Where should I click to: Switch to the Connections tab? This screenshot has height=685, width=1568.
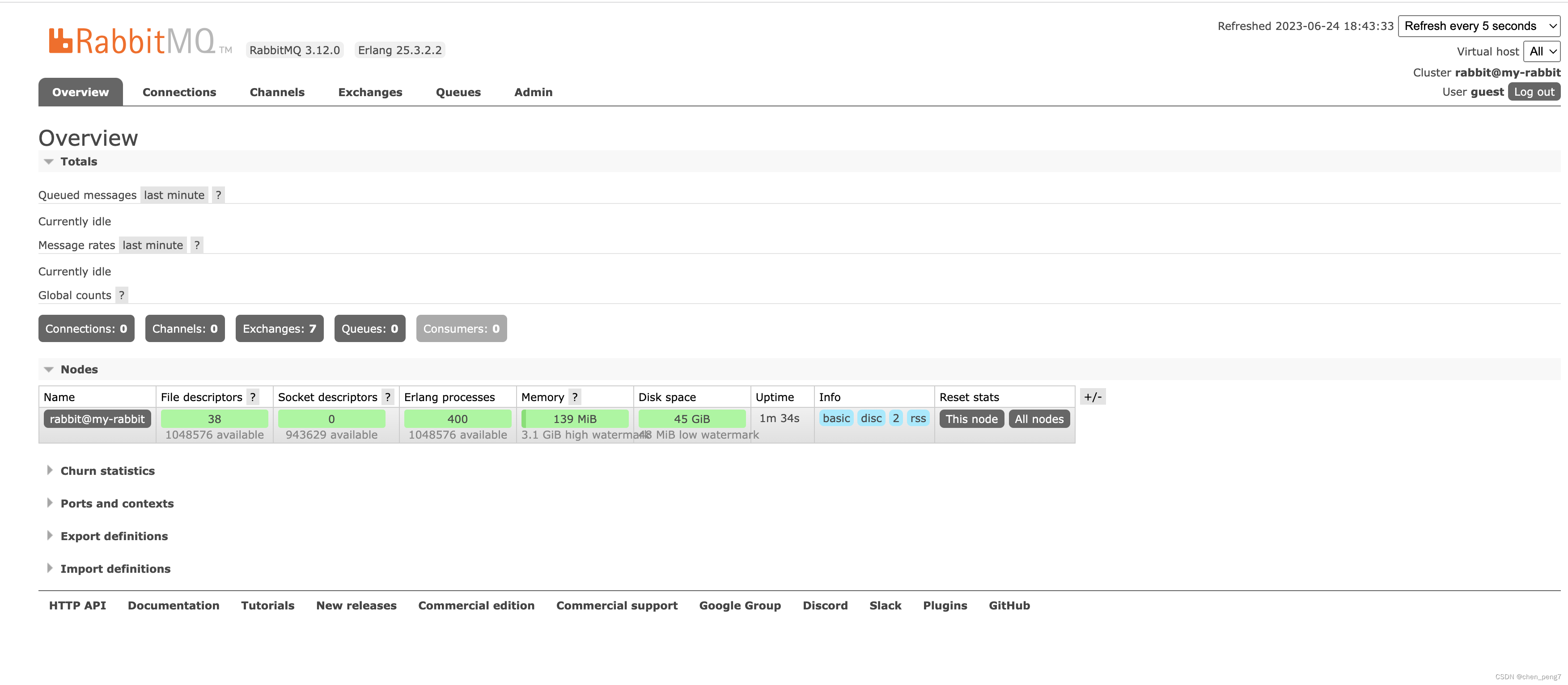point(180,92)
